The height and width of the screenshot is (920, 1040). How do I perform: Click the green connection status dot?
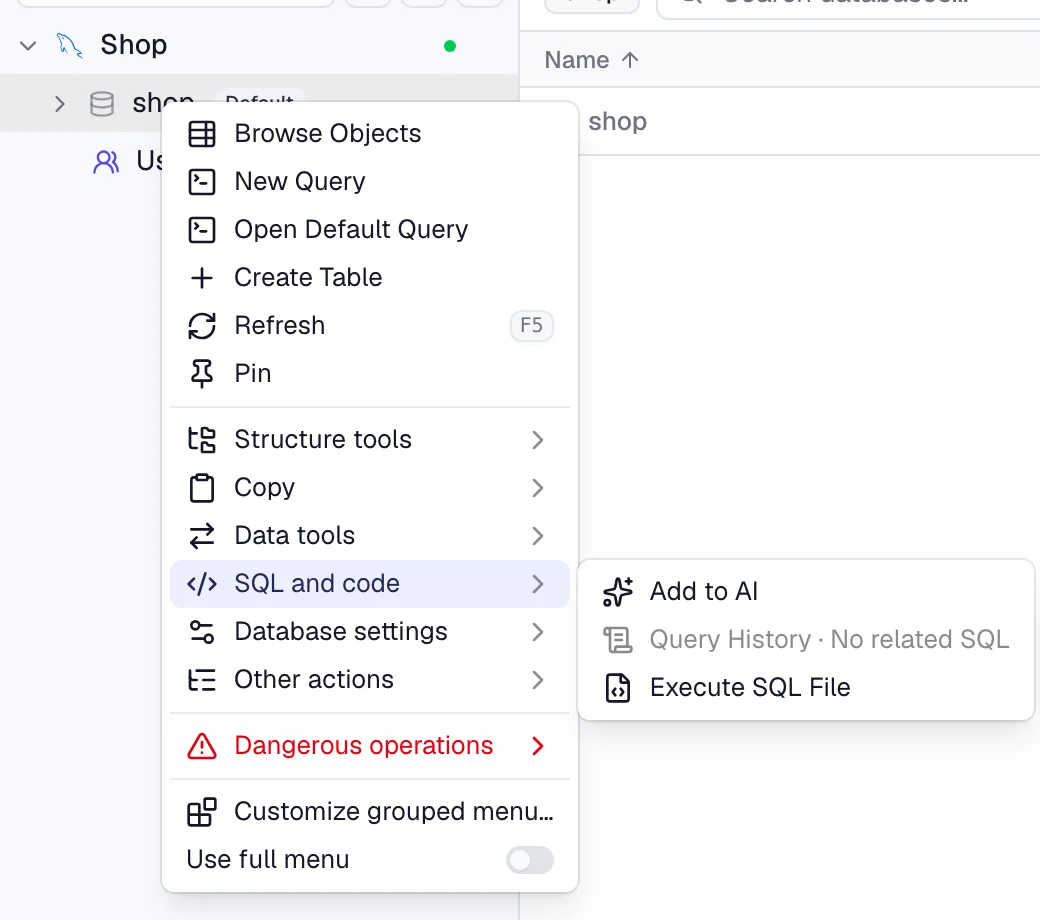pos(450,46)
